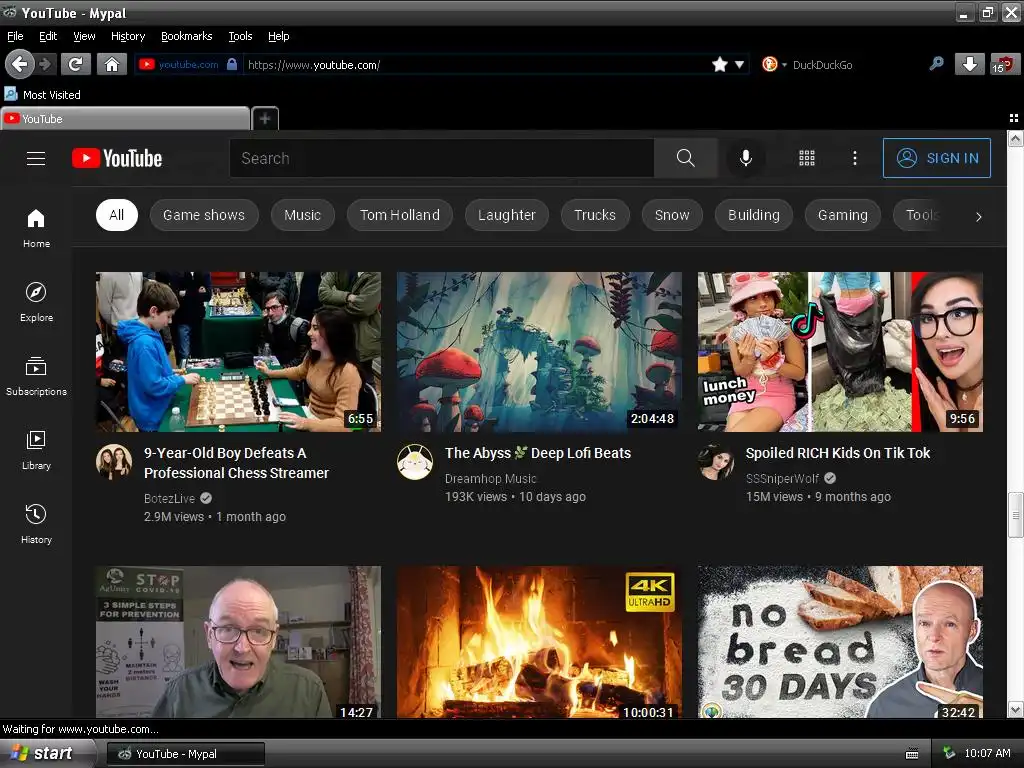Select the Snow filter chip

[672, 215]
